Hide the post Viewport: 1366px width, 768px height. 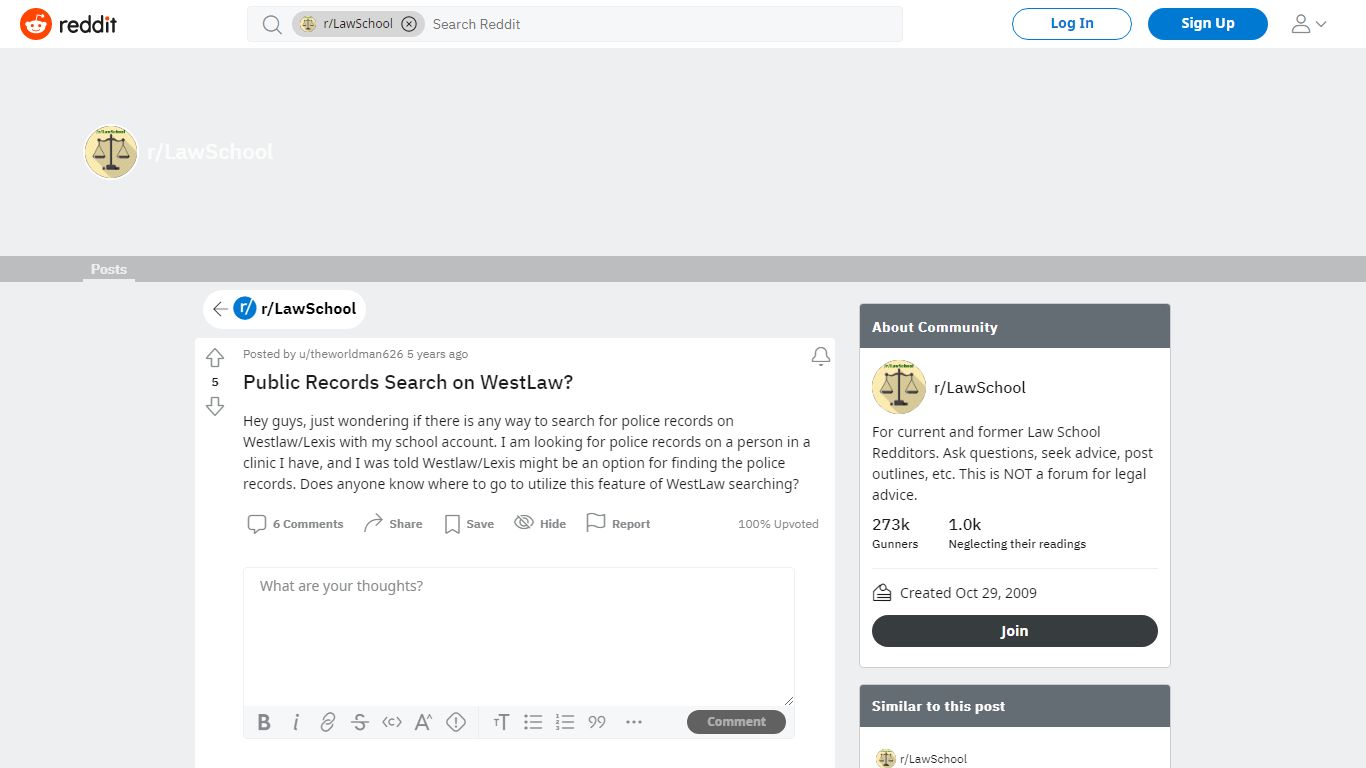pyautogui.click(x=540, y=524)
